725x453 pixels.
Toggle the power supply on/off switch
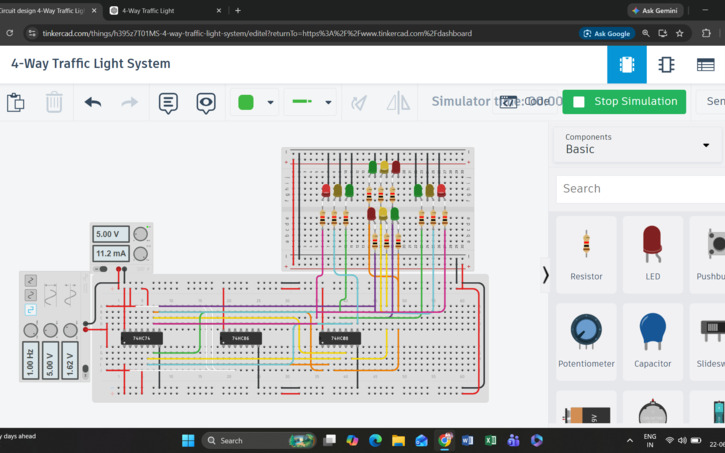(102, 269)
